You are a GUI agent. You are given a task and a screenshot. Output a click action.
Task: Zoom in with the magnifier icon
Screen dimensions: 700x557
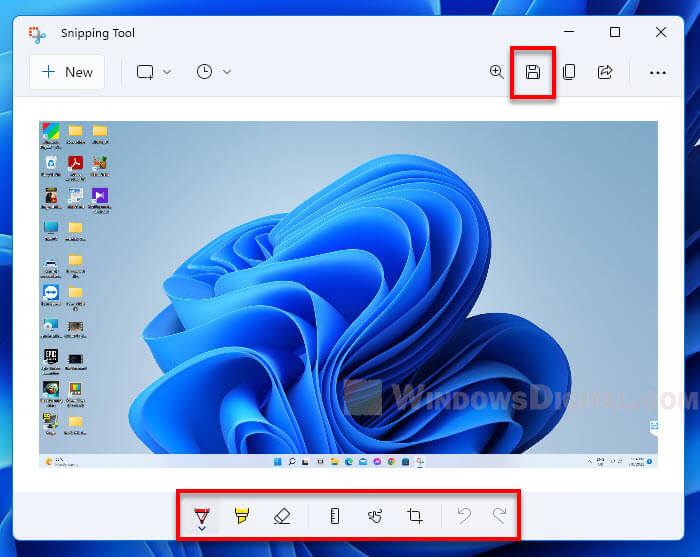[x=496, y=72]
